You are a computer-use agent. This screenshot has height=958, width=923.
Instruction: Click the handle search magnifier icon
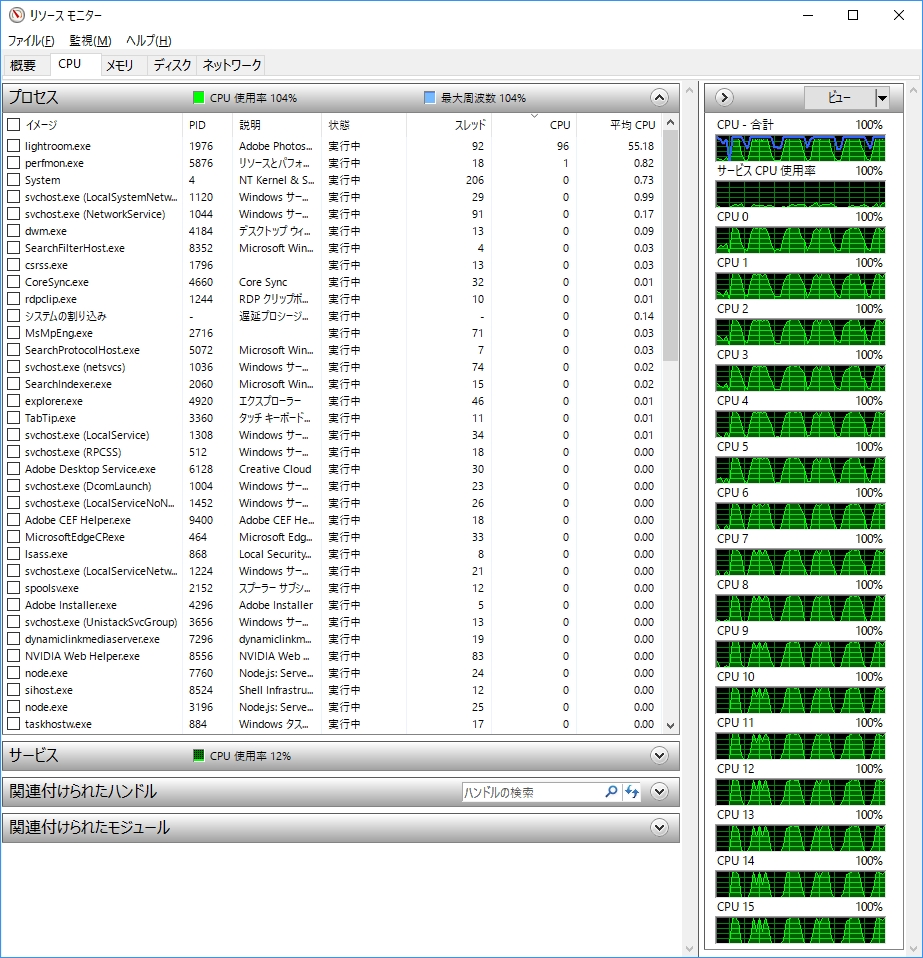point(611,791)
